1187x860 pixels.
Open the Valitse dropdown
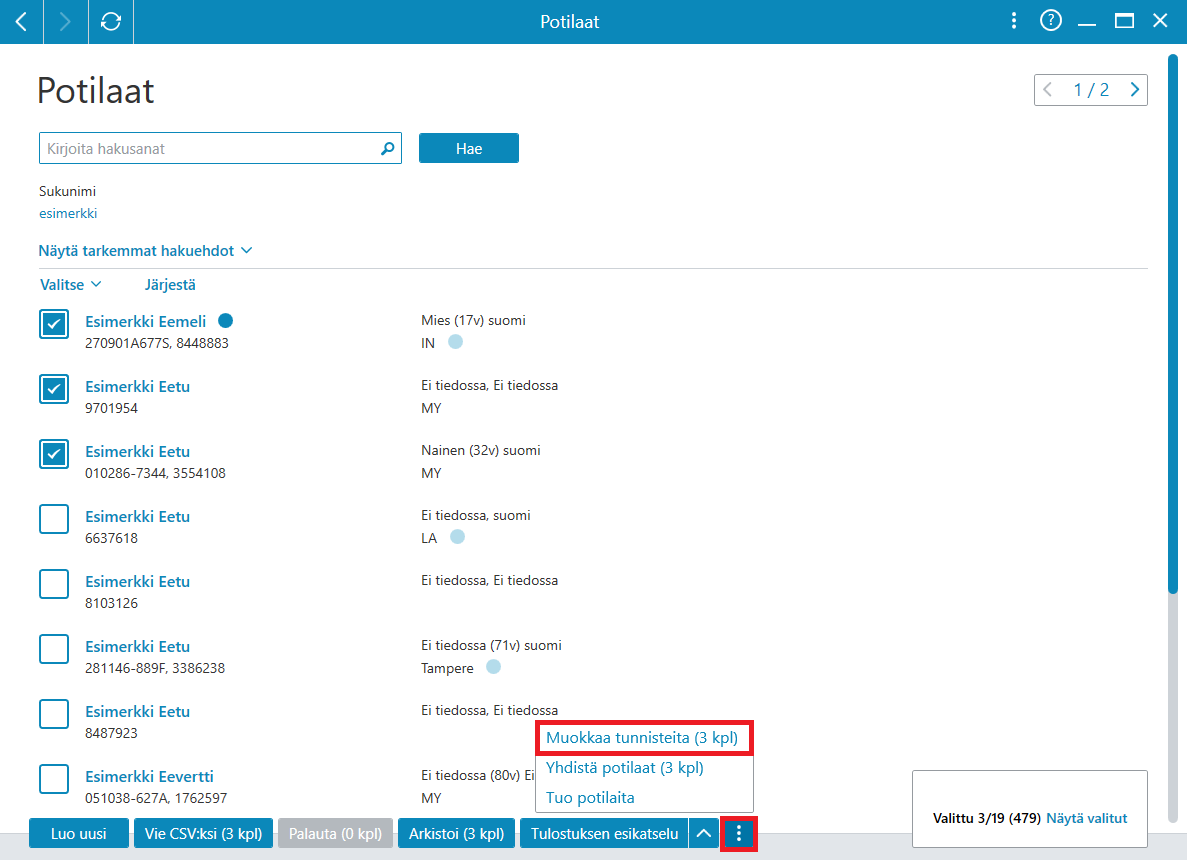click(x=70, y=285)
